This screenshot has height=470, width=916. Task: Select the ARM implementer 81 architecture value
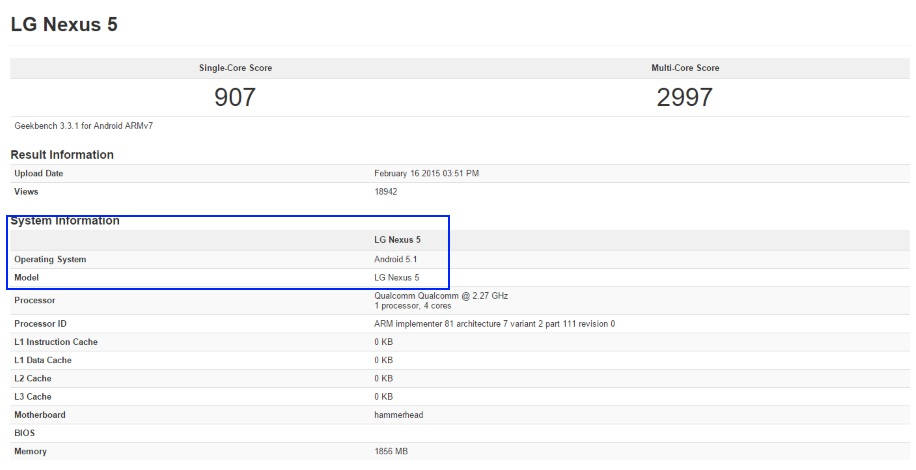tap(494, 323)
